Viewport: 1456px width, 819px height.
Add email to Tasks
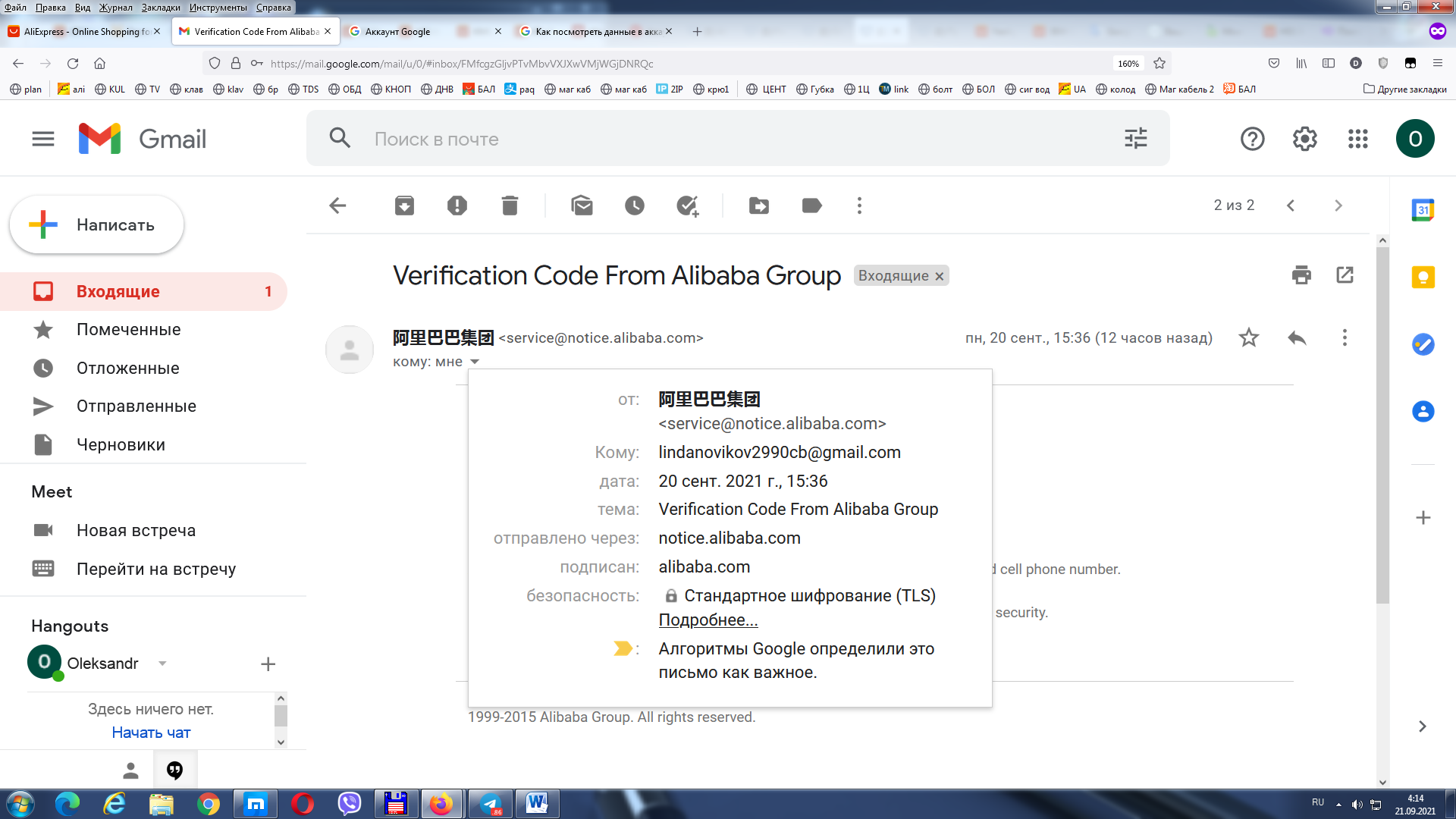tap(688, 206)
